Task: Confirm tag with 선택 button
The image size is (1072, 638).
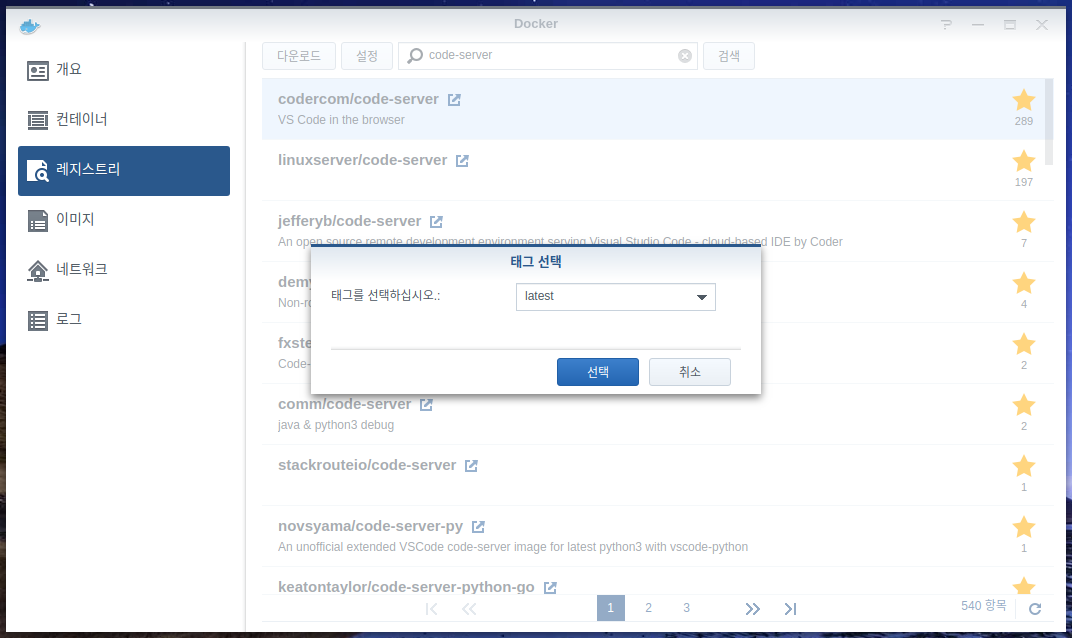Action: pos(598,372)
